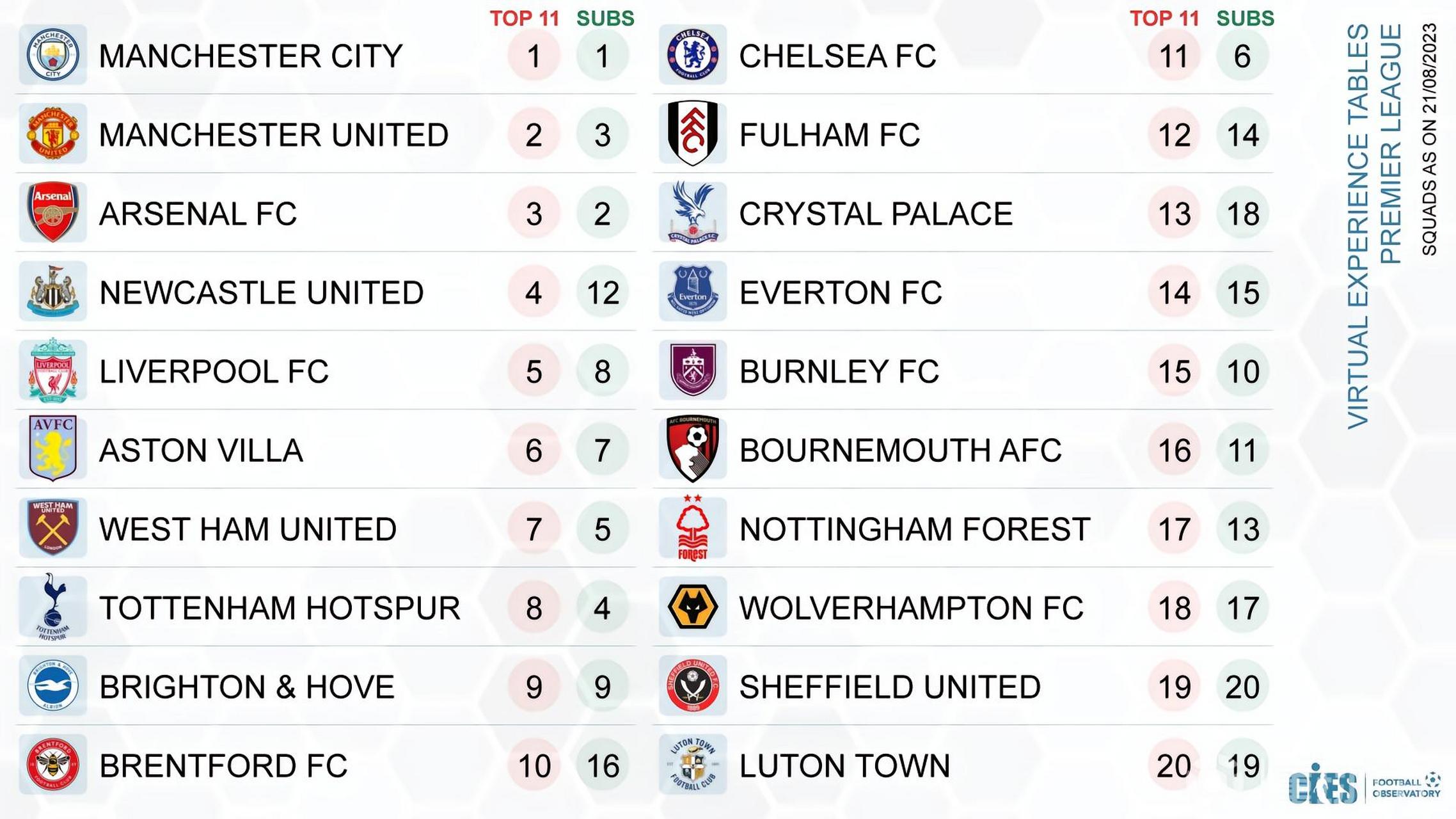The height and width of the screenshot is (819, 1456).
Task: Click the VIRTUAL EXPERIENCE TABLES vertical title
Action: tap(1358, 226)
